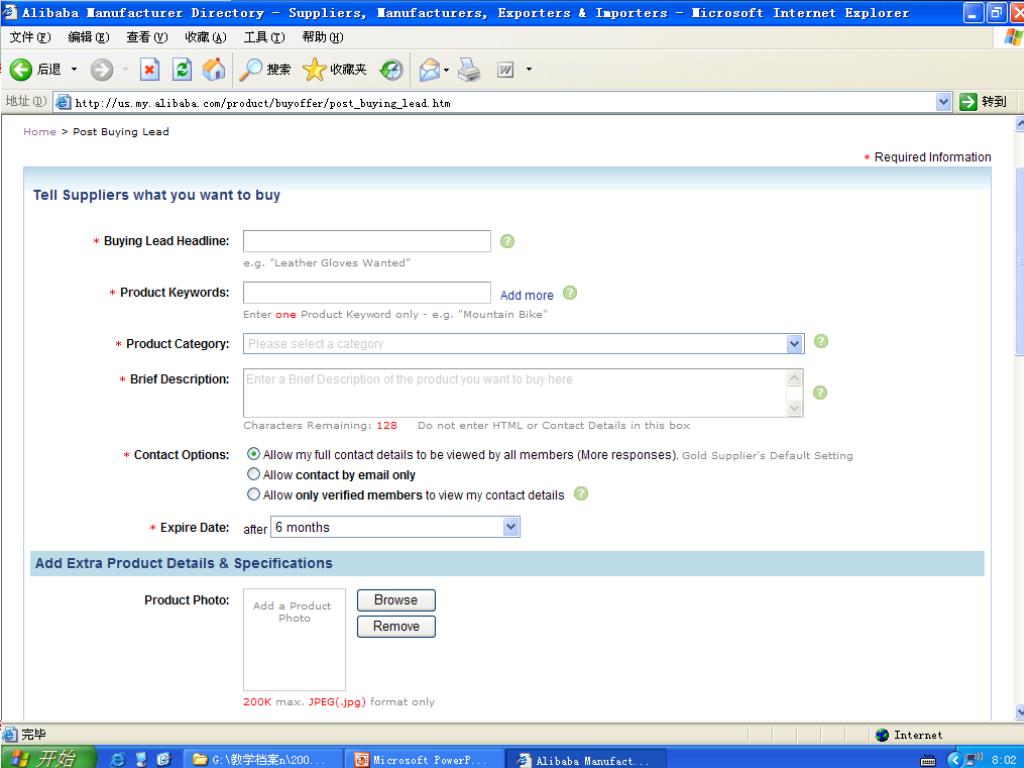Expand the address bar URL dropdown
Image resolution: width=1024 pixels, height=768 pixels.
tap(943, 102)
